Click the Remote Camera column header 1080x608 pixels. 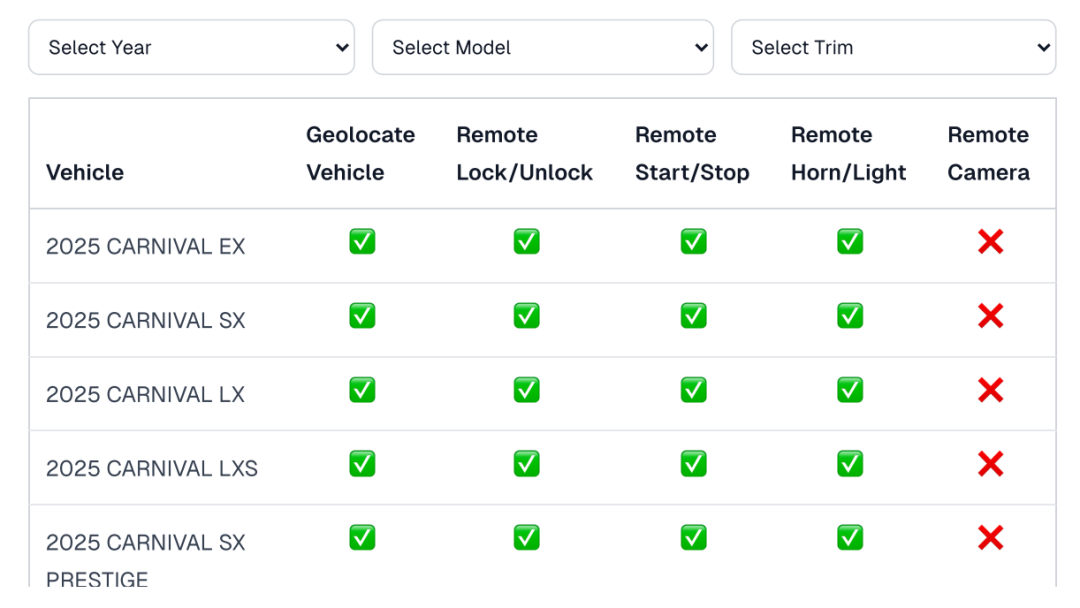tap(988, 154)
